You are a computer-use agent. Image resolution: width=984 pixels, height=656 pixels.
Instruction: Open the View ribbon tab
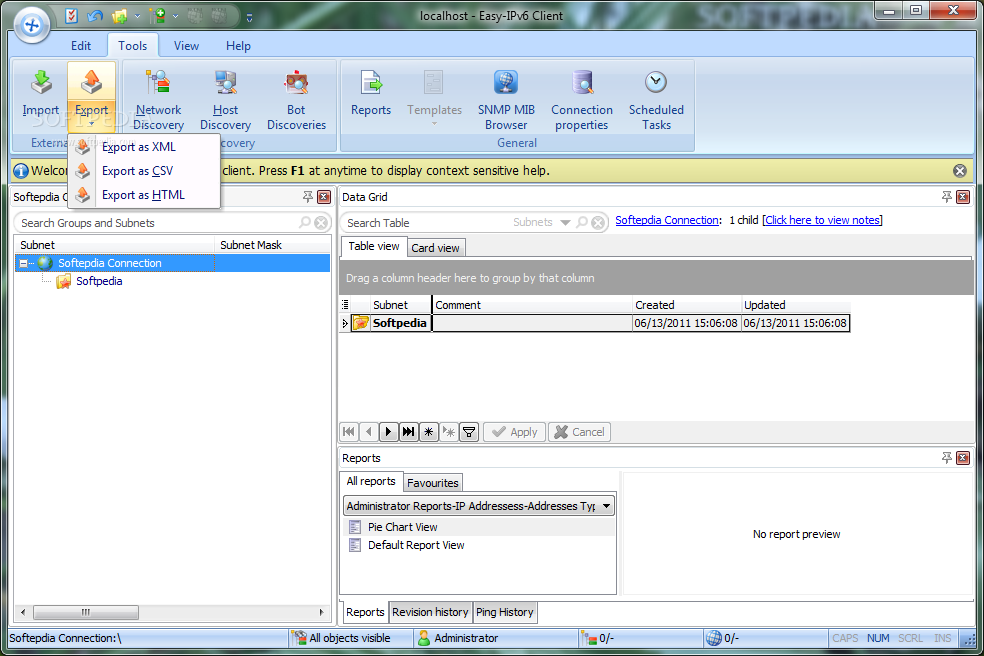click(186, 46)
